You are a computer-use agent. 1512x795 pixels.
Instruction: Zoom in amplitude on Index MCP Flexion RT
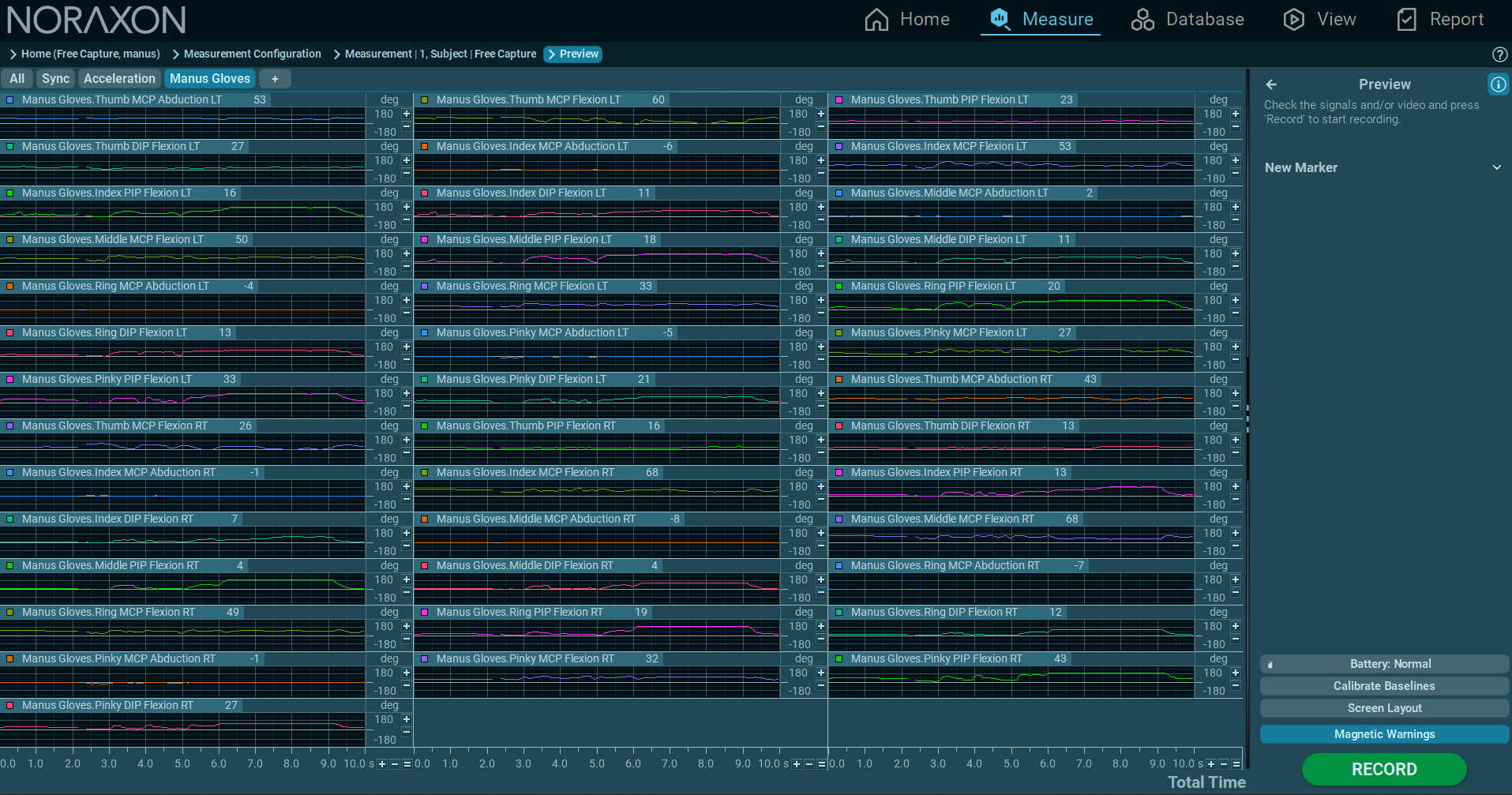pos(821,486)
